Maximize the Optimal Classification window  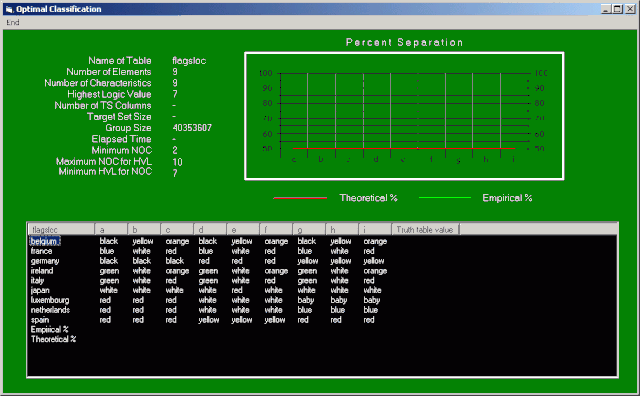pos(618,9)
